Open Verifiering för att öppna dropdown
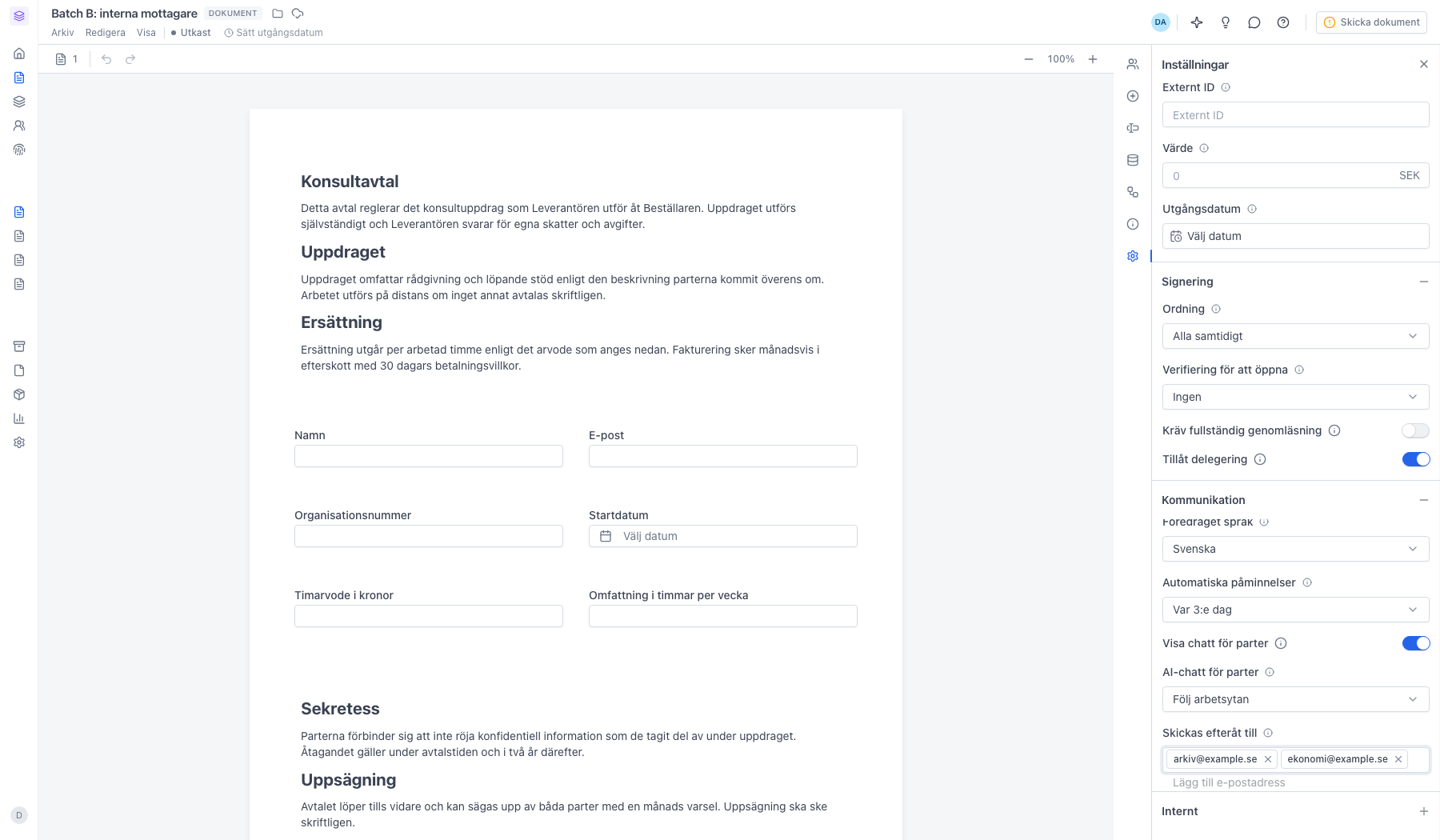Viewport: 1440px width, 840px height. pyautogui.click(x=1295, y=397)
